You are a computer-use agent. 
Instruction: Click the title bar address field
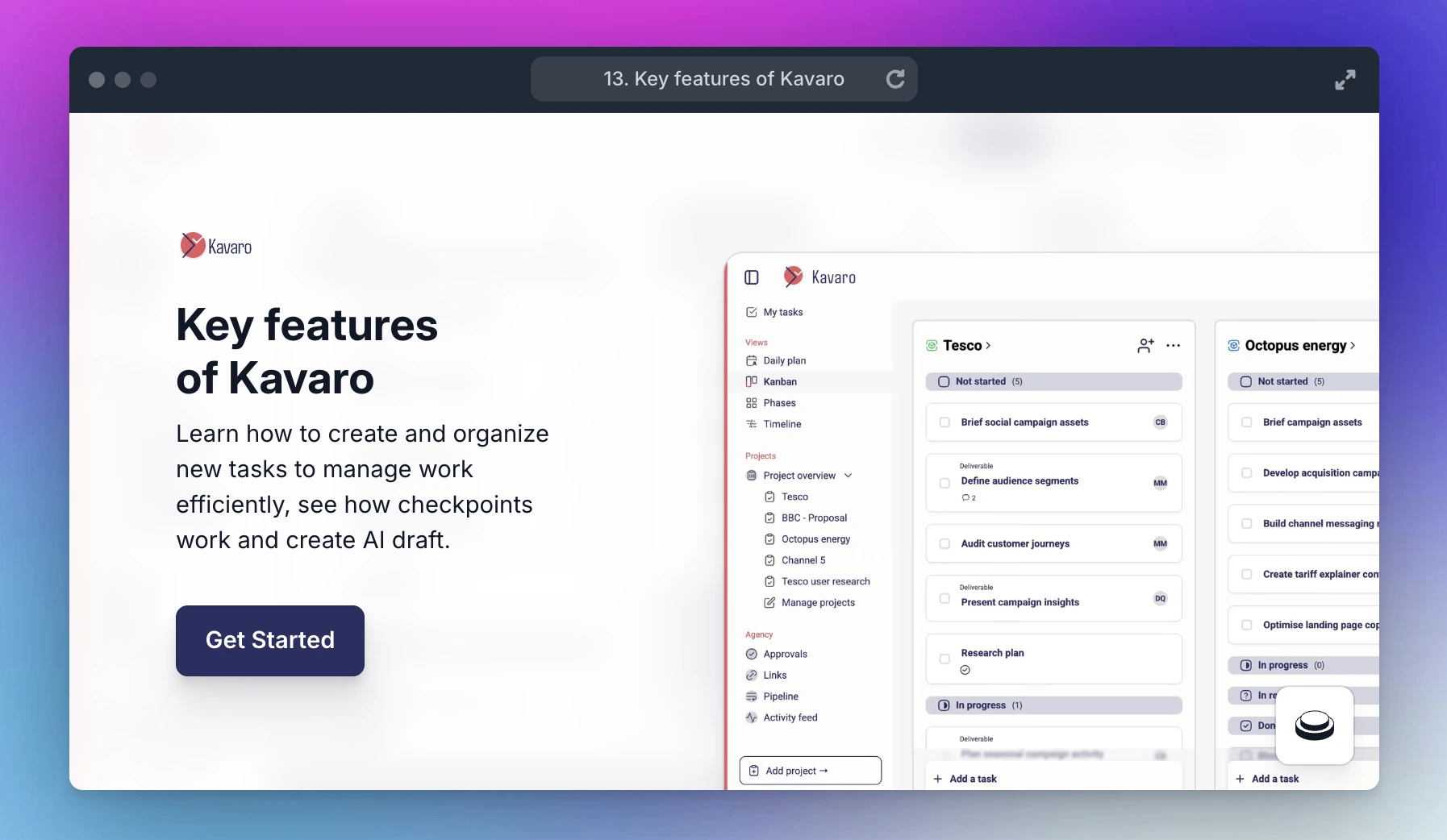pos(724,79)
